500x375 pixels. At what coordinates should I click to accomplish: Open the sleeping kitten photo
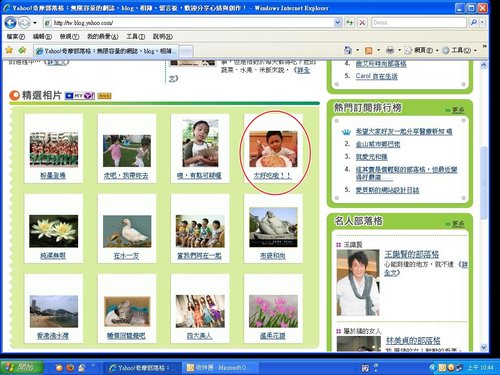coord(127,312)
